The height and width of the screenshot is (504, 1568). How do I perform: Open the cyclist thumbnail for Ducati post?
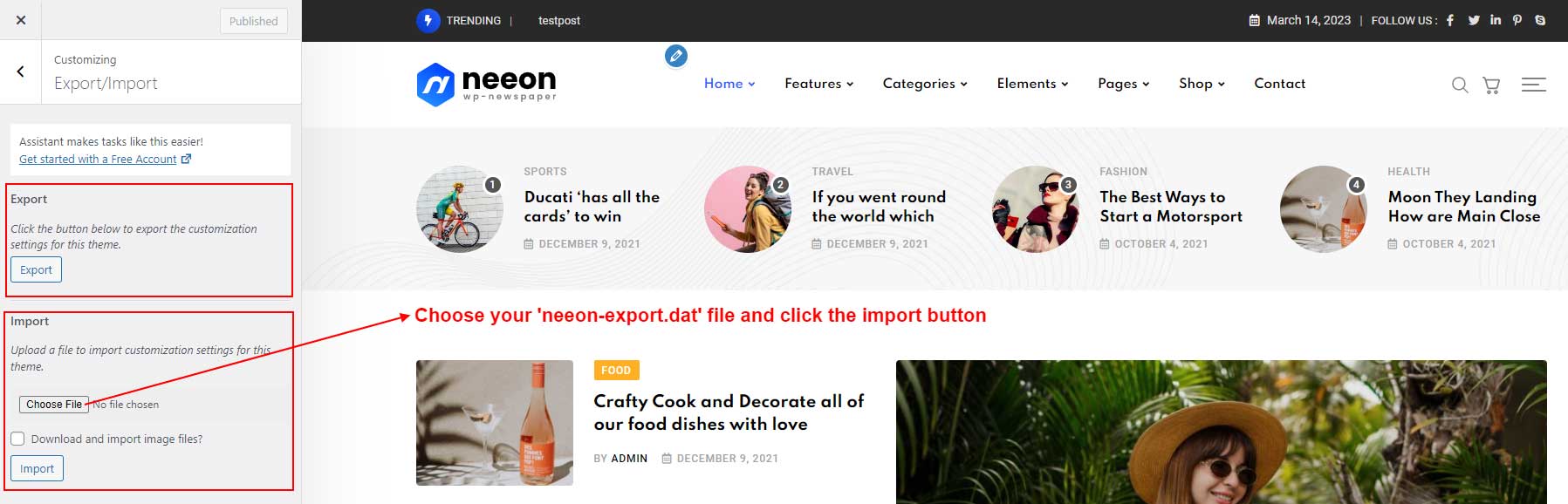point(460,209)
